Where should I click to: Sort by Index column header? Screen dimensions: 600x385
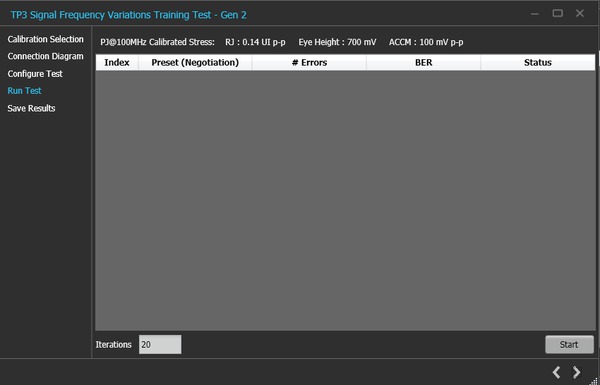coord(117,62)
